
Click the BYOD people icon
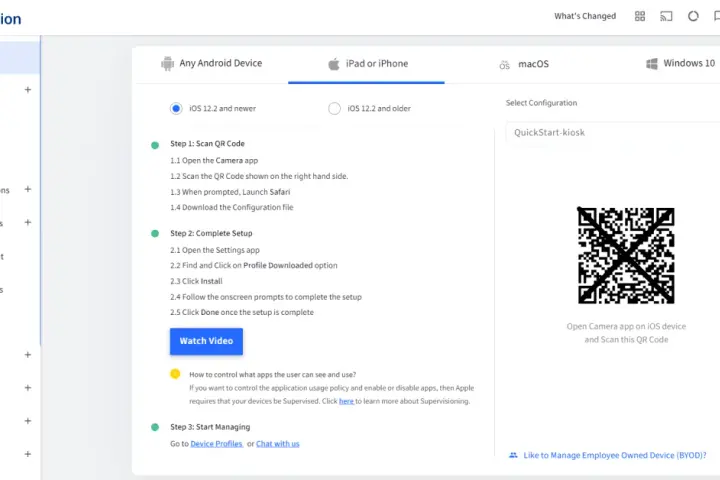[x=513, y=455]
